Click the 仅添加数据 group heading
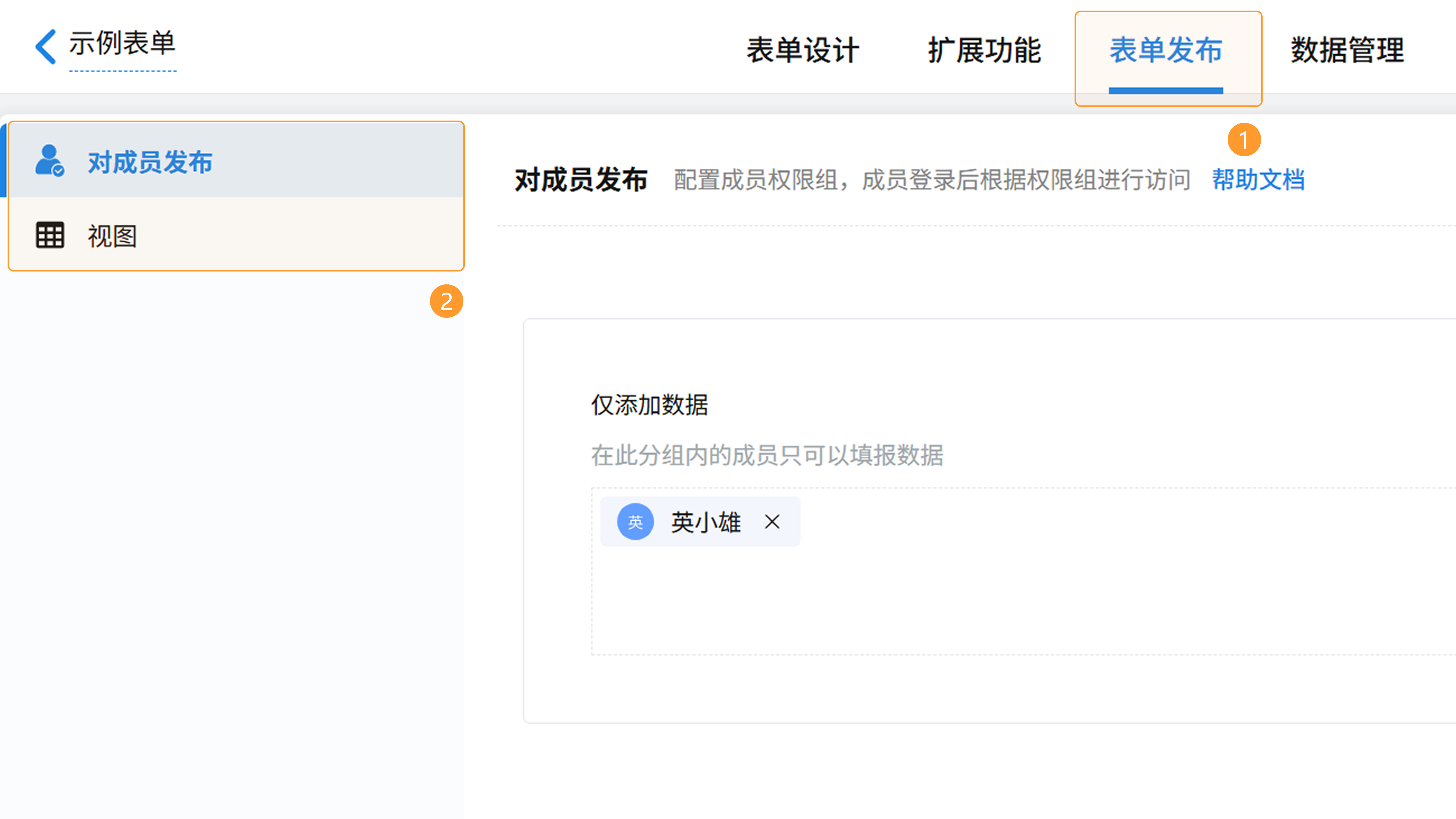Viewport: 1456px width, 819px height. pyautogui.click(x=650, y=405)
